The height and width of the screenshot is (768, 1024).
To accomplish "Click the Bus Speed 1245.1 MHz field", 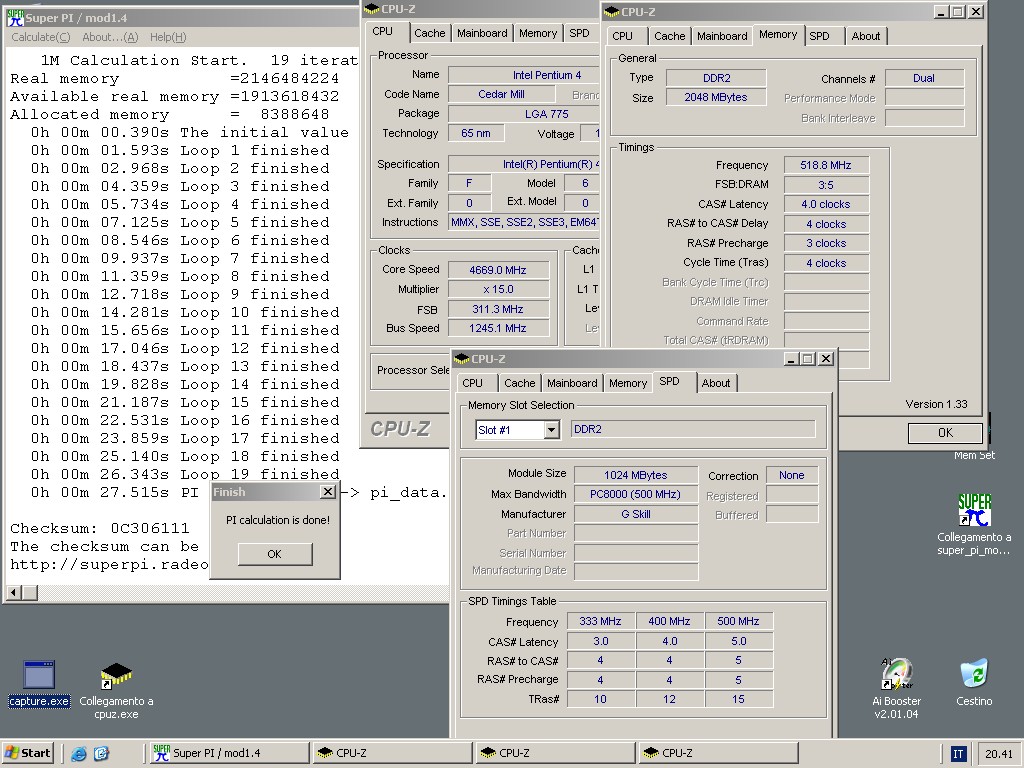I will click(498, 328).
